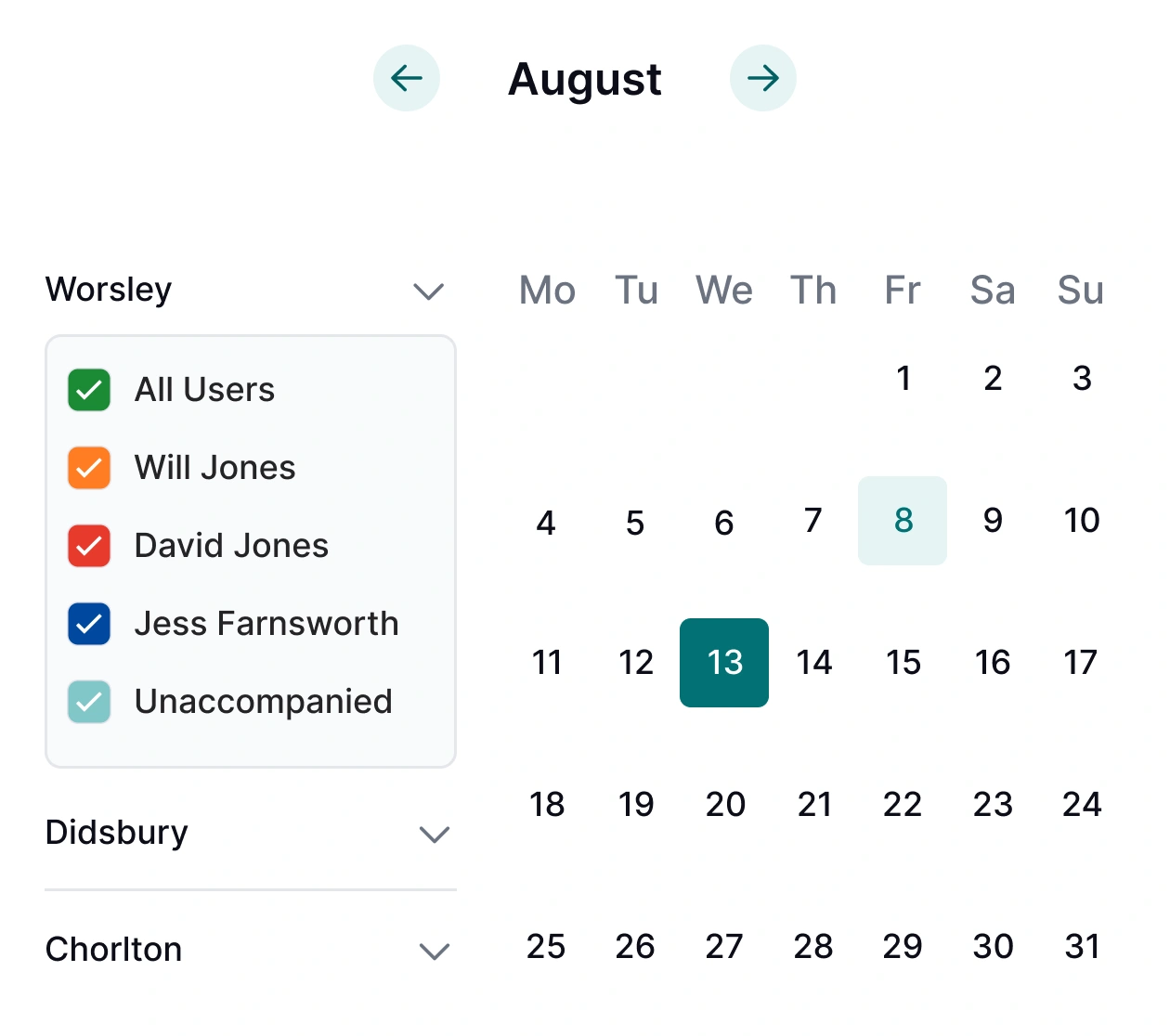Disable the David Jones filter
This screenshot has height=1036, width=1170.
(88, 546)
